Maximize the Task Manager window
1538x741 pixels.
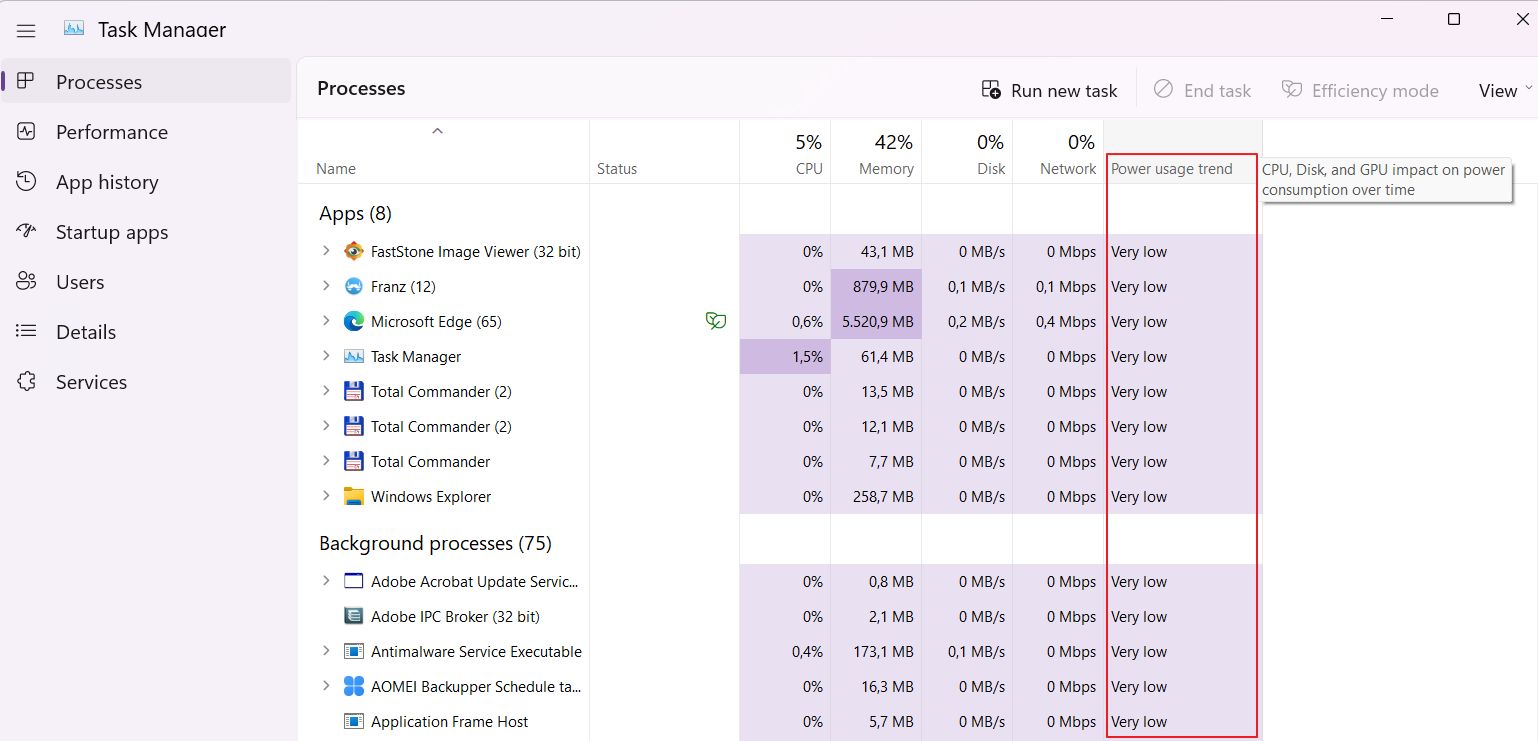coord(1454,19)
